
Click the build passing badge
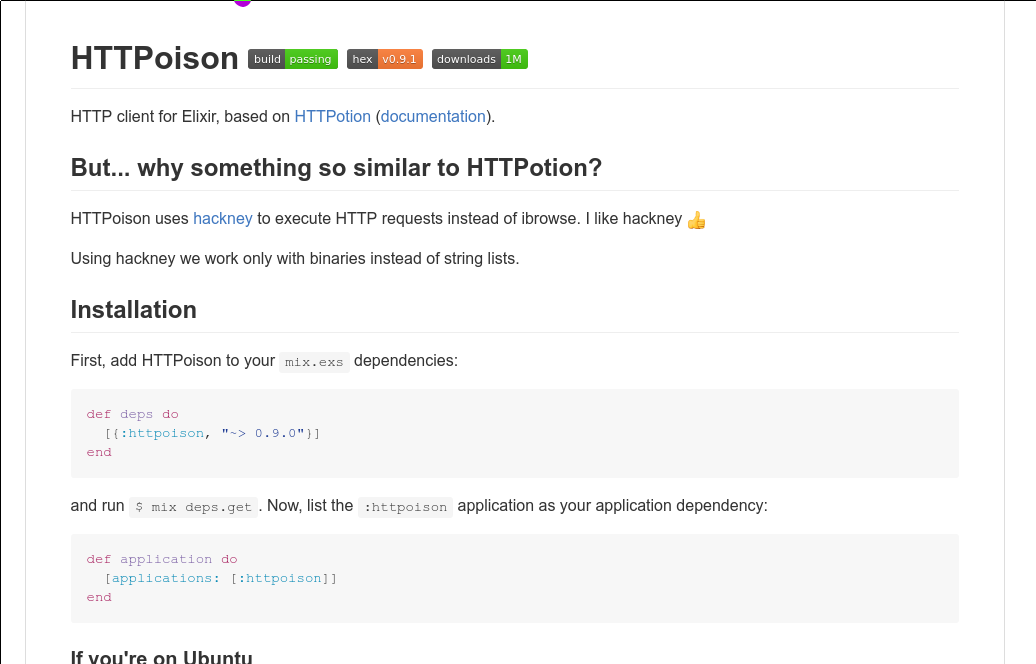[293, 59]
